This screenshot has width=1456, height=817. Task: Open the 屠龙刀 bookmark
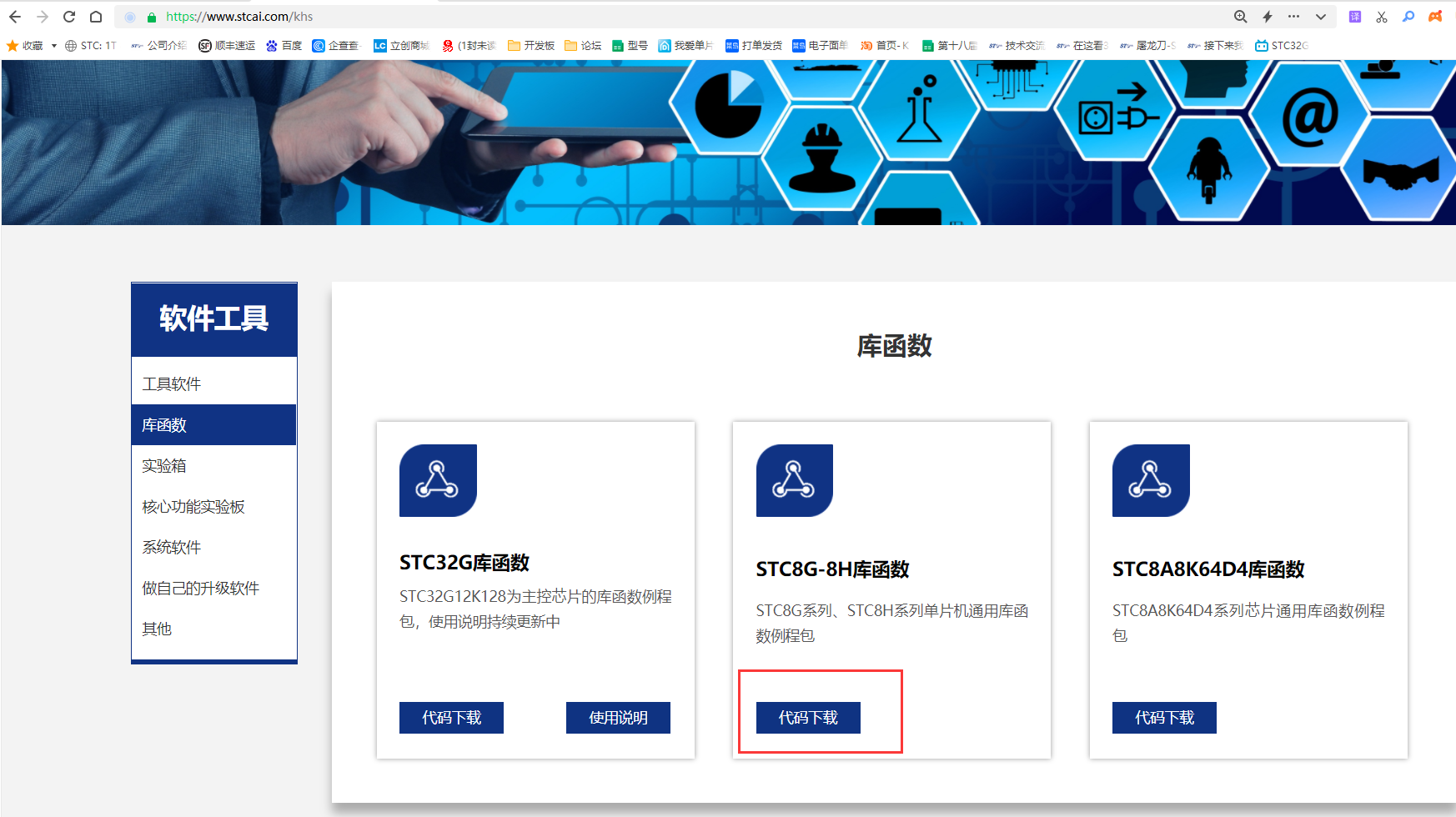(1147, 46)
